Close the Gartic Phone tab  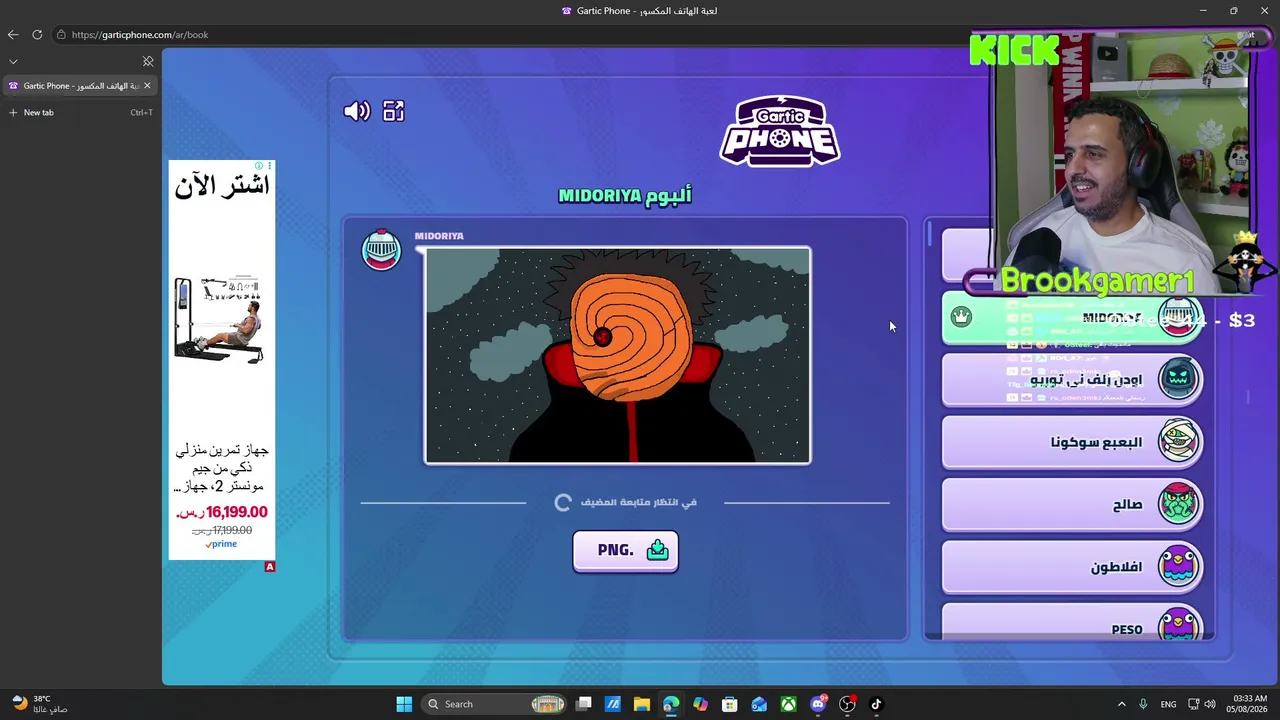click(x=147, y=86)
